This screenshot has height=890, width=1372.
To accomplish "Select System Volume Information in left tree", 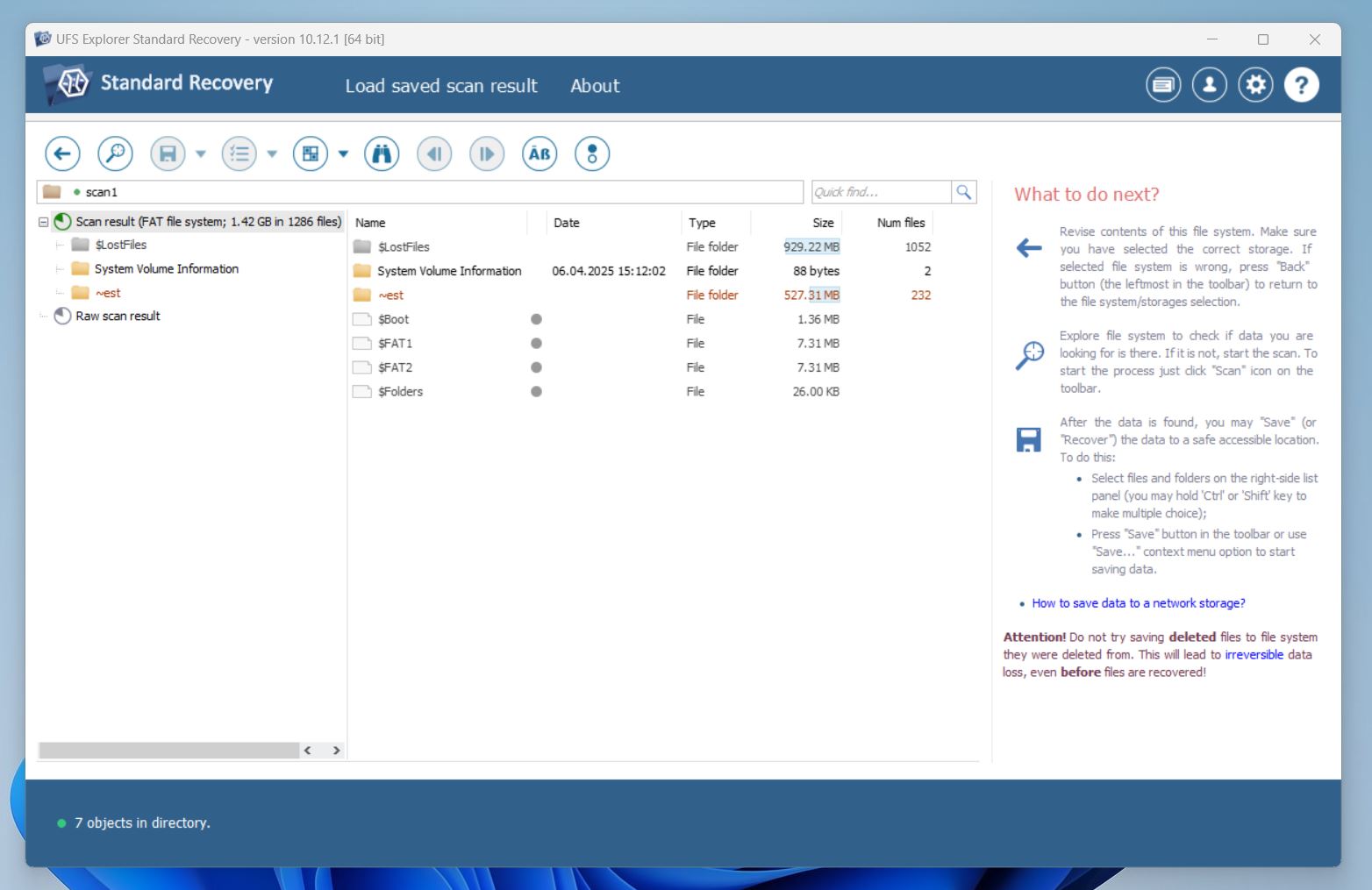I will (x=167, y=269).
